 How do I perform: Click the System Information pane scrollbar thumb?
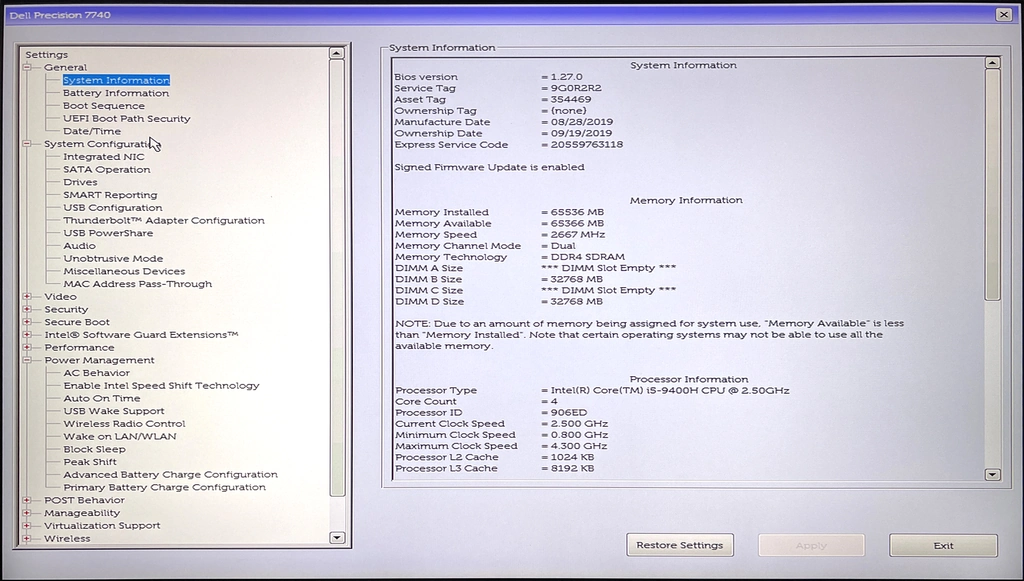(x=993, y=185)
